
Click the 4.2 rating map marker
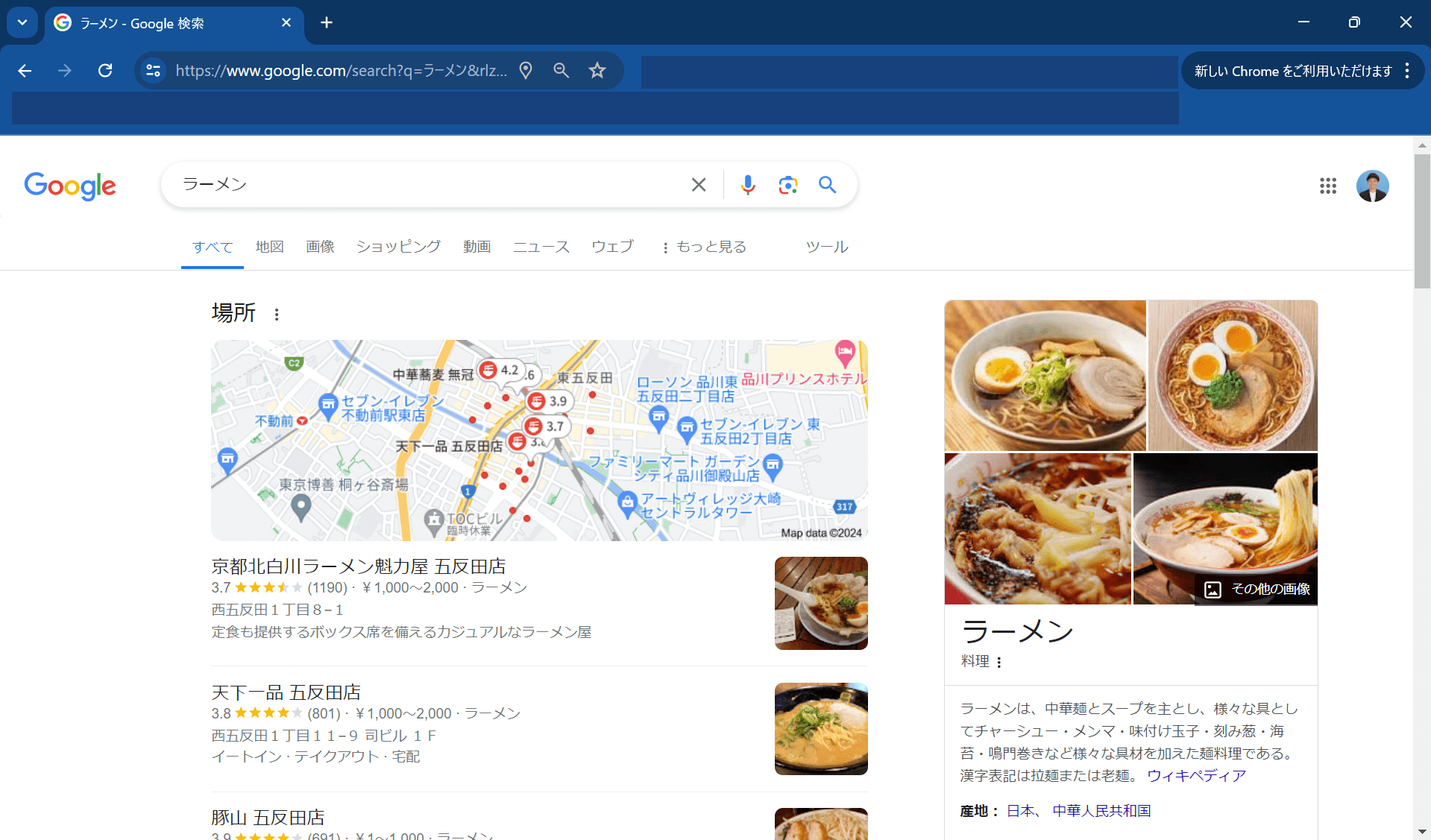[500, 370]
